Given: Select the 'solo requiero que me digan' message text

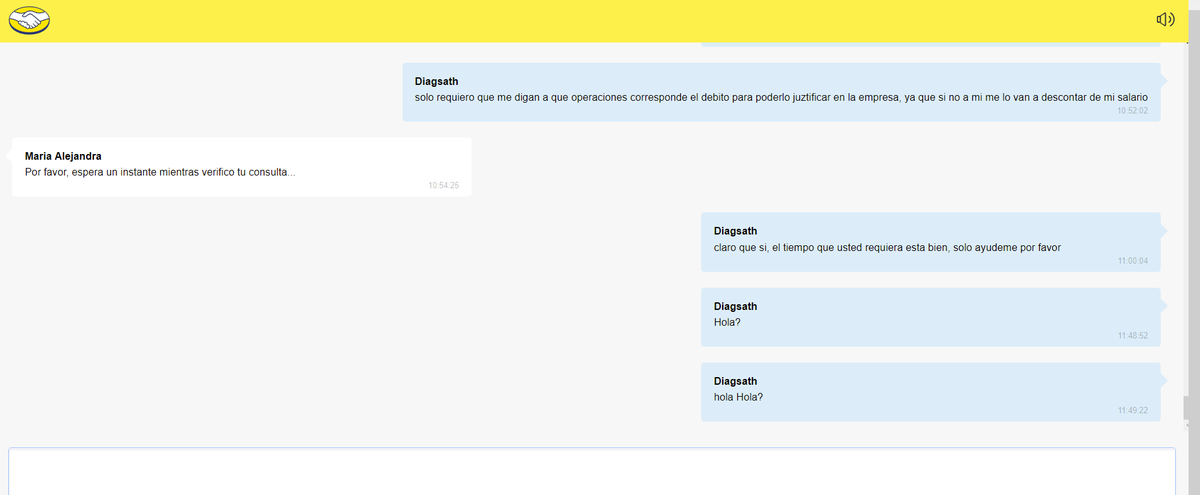Looking at the screenshot, I should [781, 97].
